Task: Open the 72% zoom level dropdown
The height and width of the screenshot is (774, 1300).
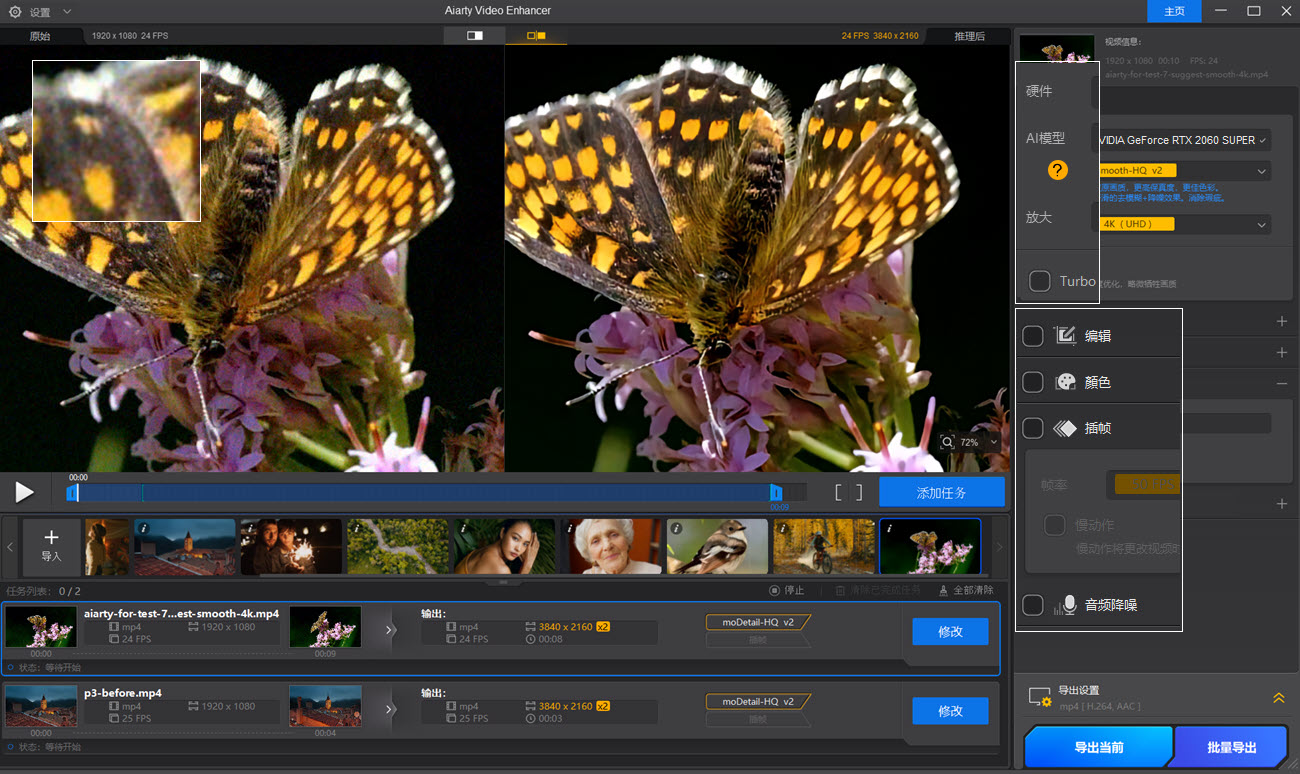Action: click(980, 442)
